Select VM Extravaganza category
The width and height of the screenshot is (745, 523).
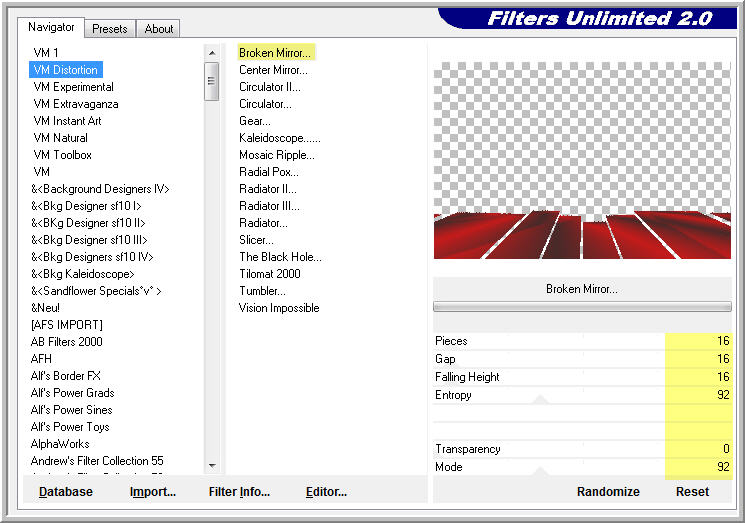76,104
